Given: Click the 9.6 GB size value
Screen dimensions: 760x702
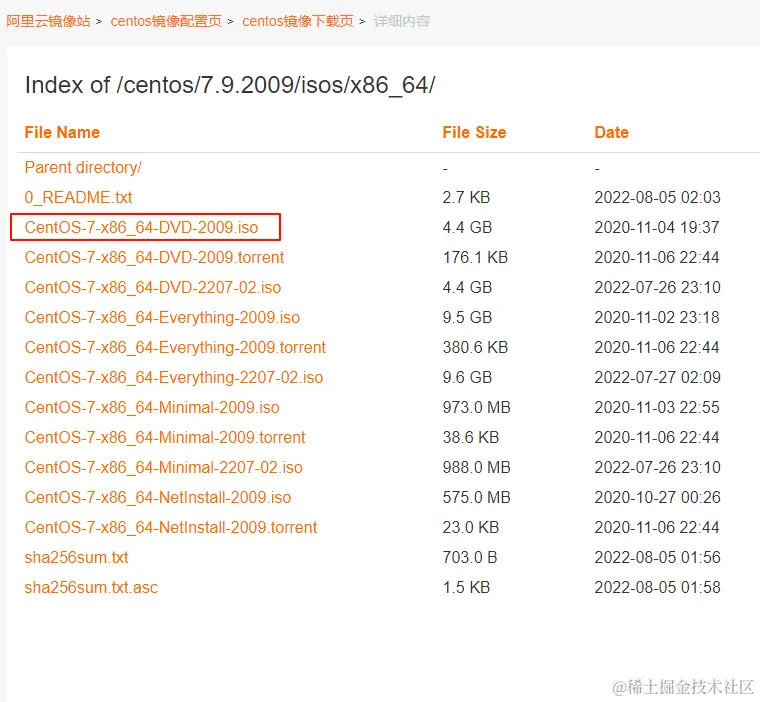Looking at the screenshot, I should [467, 378].
